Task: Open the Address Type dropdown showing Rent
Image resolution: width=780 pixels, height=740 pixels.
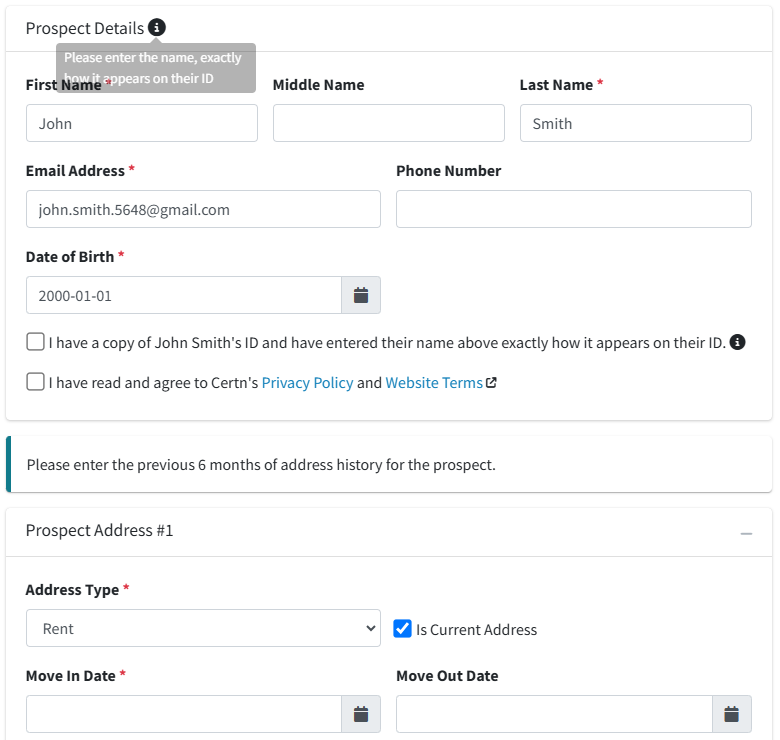Action: coord(203,628)
